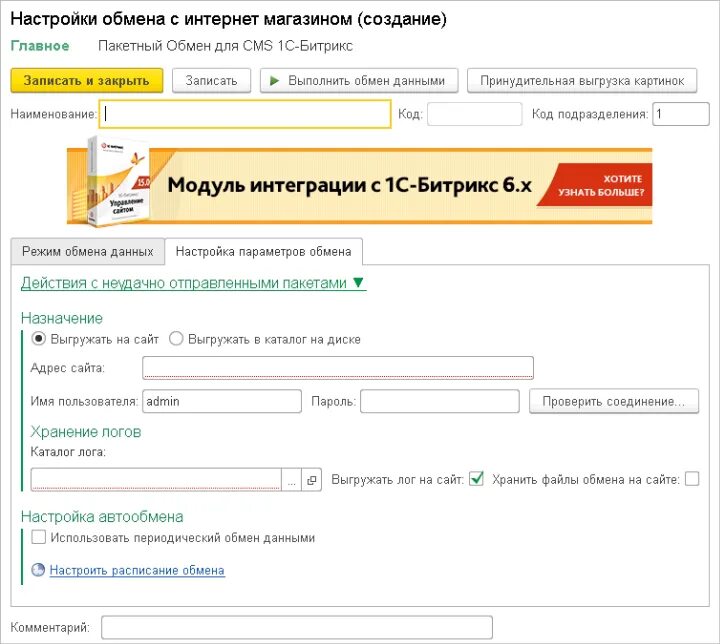Click the green play icon on Выполнить обмен данными
Screen dimensions: 720x644
click(274, 81)
